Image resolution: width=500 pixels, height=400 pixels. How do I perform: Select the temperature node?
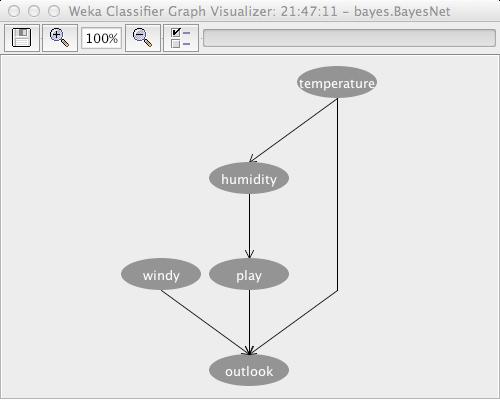(337, 83)
